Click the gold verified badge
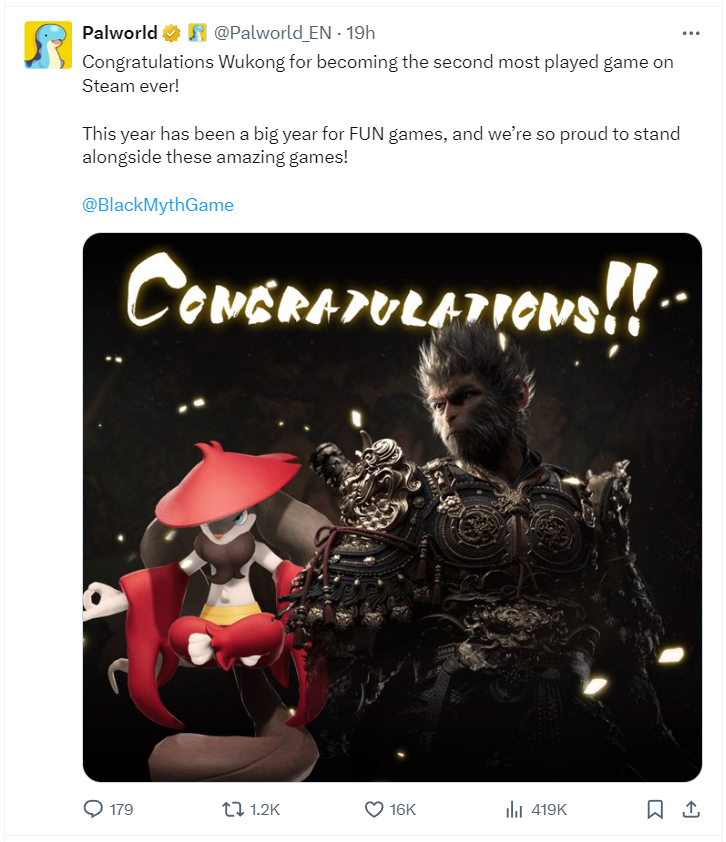The width and height of the screenshot is (726, 842). pyautogui.click(x=171, y=33)
